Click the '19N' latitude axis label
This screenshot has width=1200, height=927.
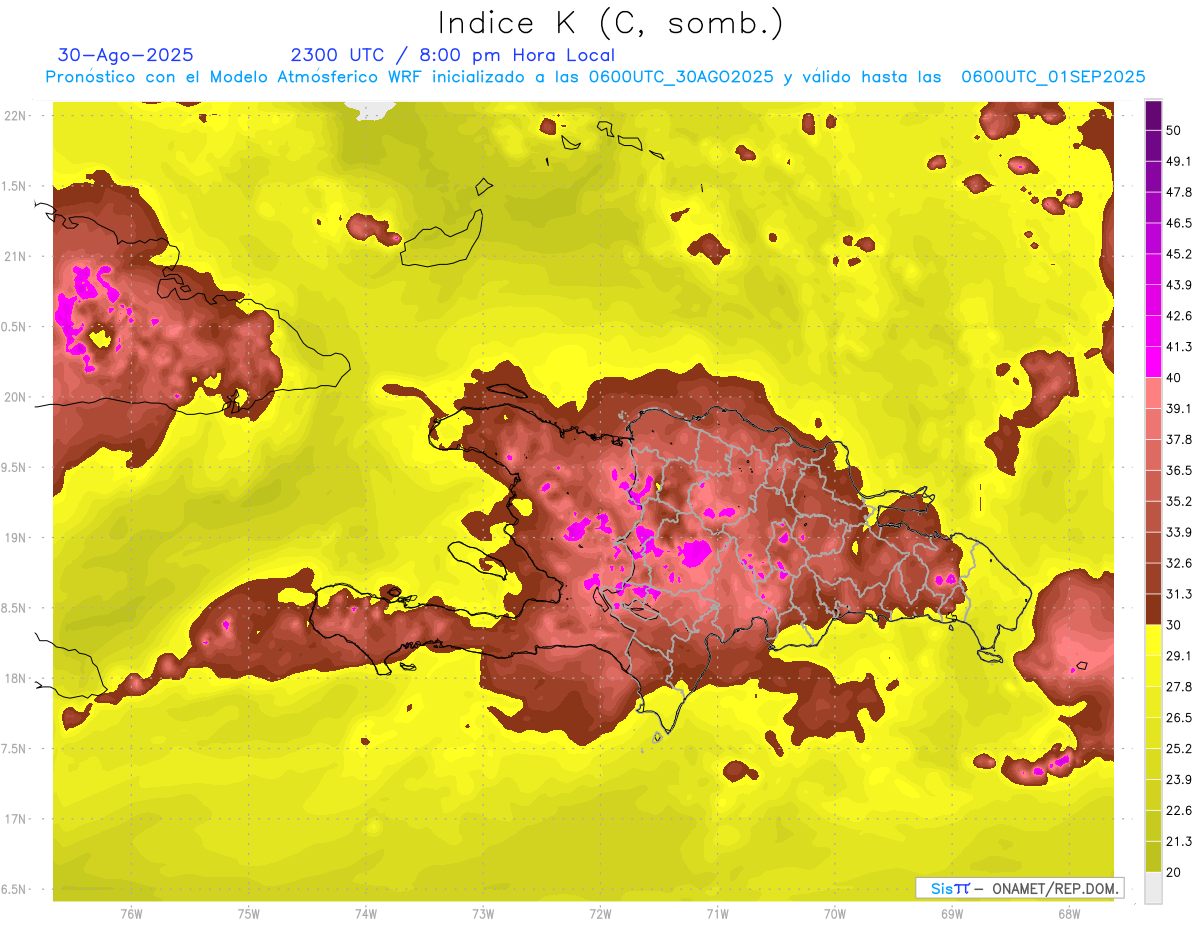coord(16,538)
